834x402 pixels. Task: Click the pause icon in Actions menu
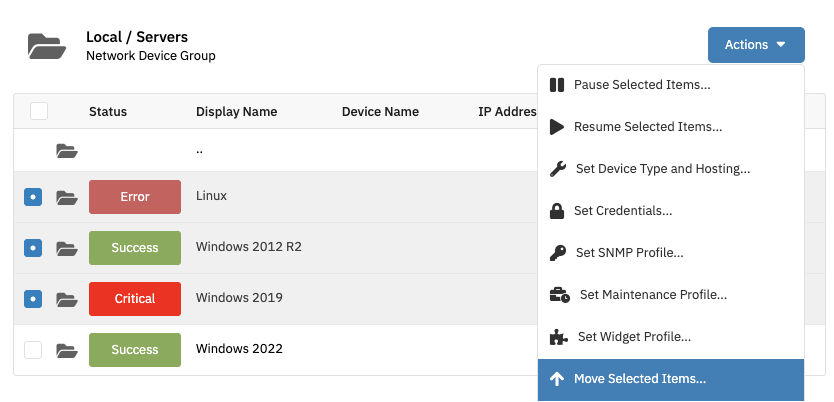556,85
